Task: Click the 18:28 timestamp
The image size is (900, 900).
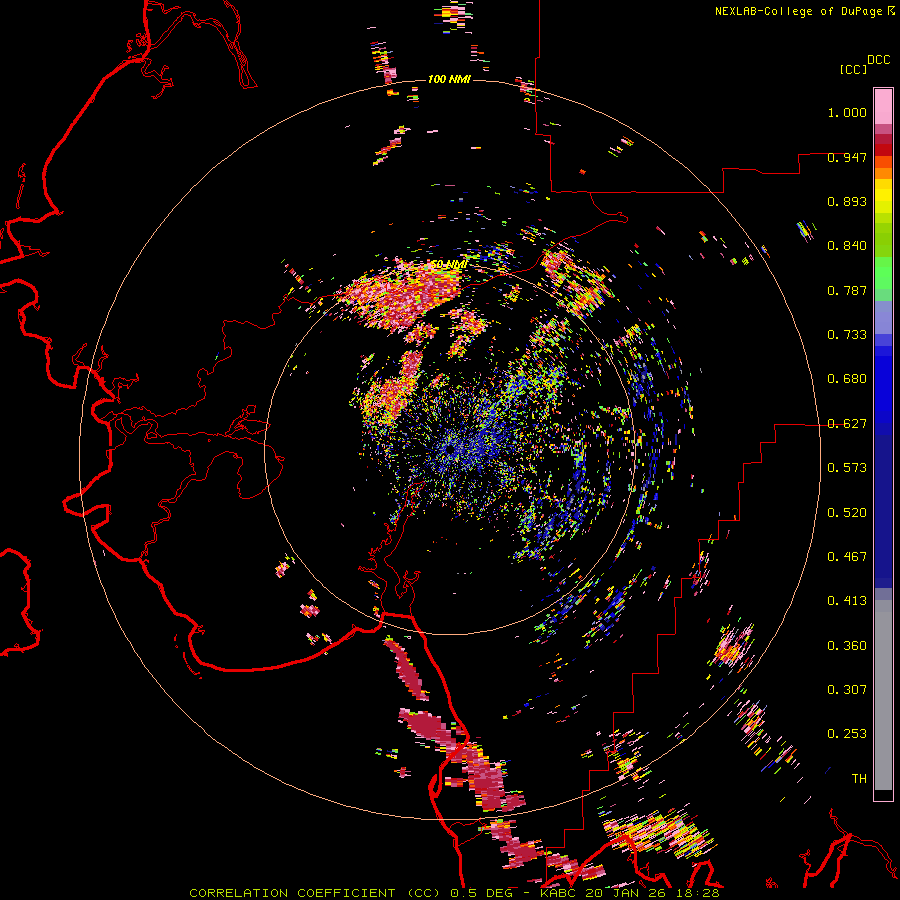Action: (x=696, y=893)
